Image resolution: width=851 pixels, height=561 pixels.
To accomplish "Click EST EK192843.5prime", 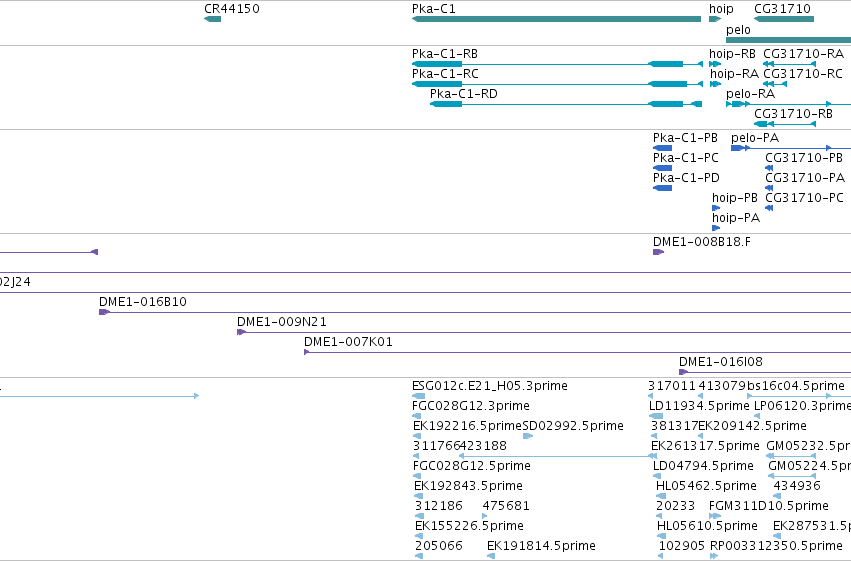I will (x=418, y=496).
